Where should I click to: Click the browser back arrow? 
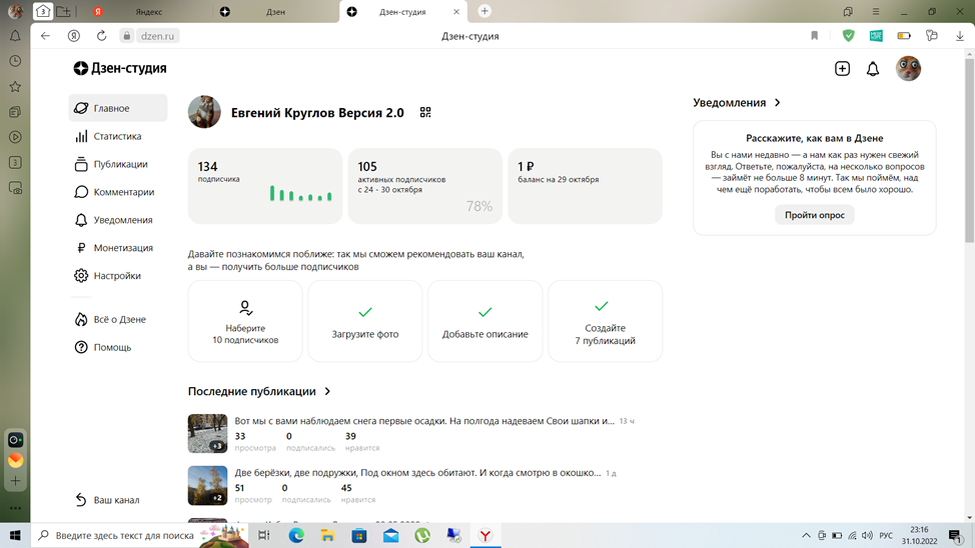point(45,36)
